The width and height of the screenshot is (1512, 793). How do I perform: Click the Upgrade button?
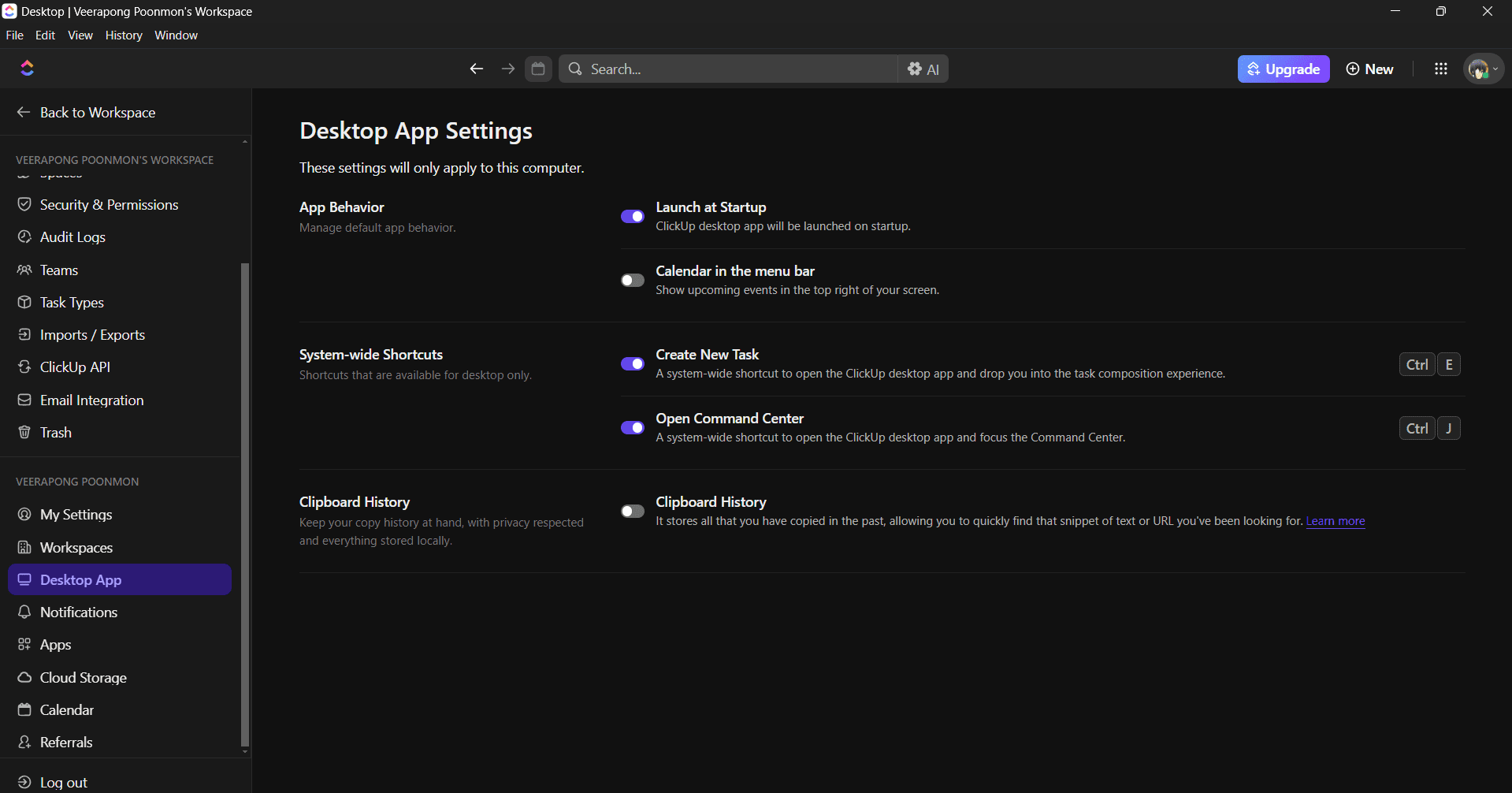pos(1284,69)
